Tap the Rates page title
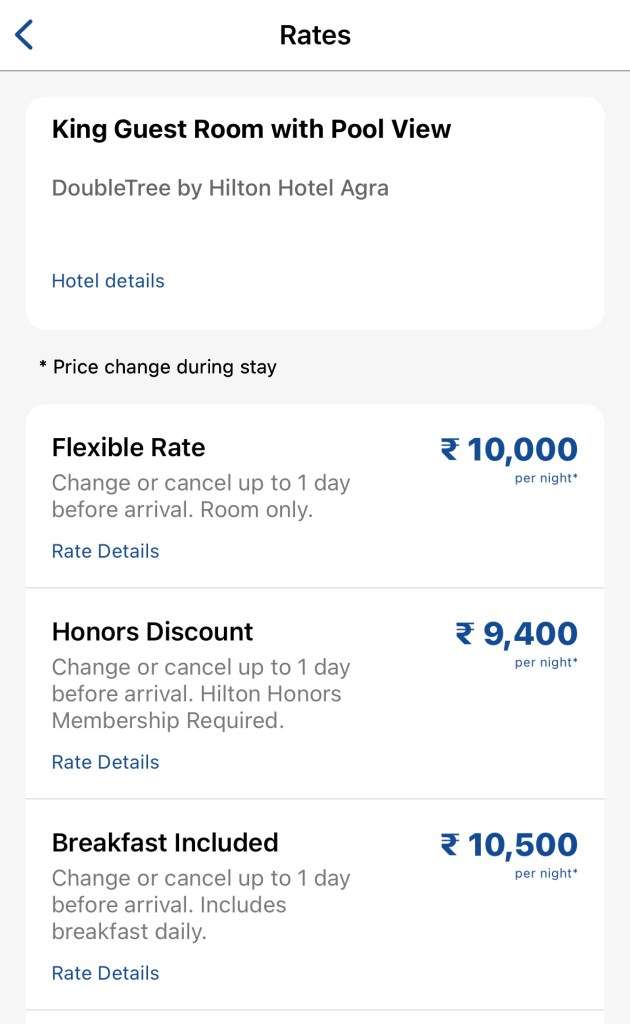The width and height of the screenshot is (630, 1024). (315, 36)
